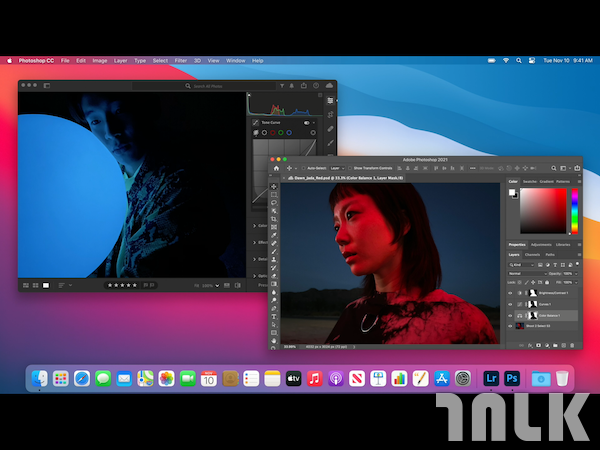Viewport: 600px width, 450px height.
Task: Switch to the Adjustments tab
Action: click(x=541, y=245)
